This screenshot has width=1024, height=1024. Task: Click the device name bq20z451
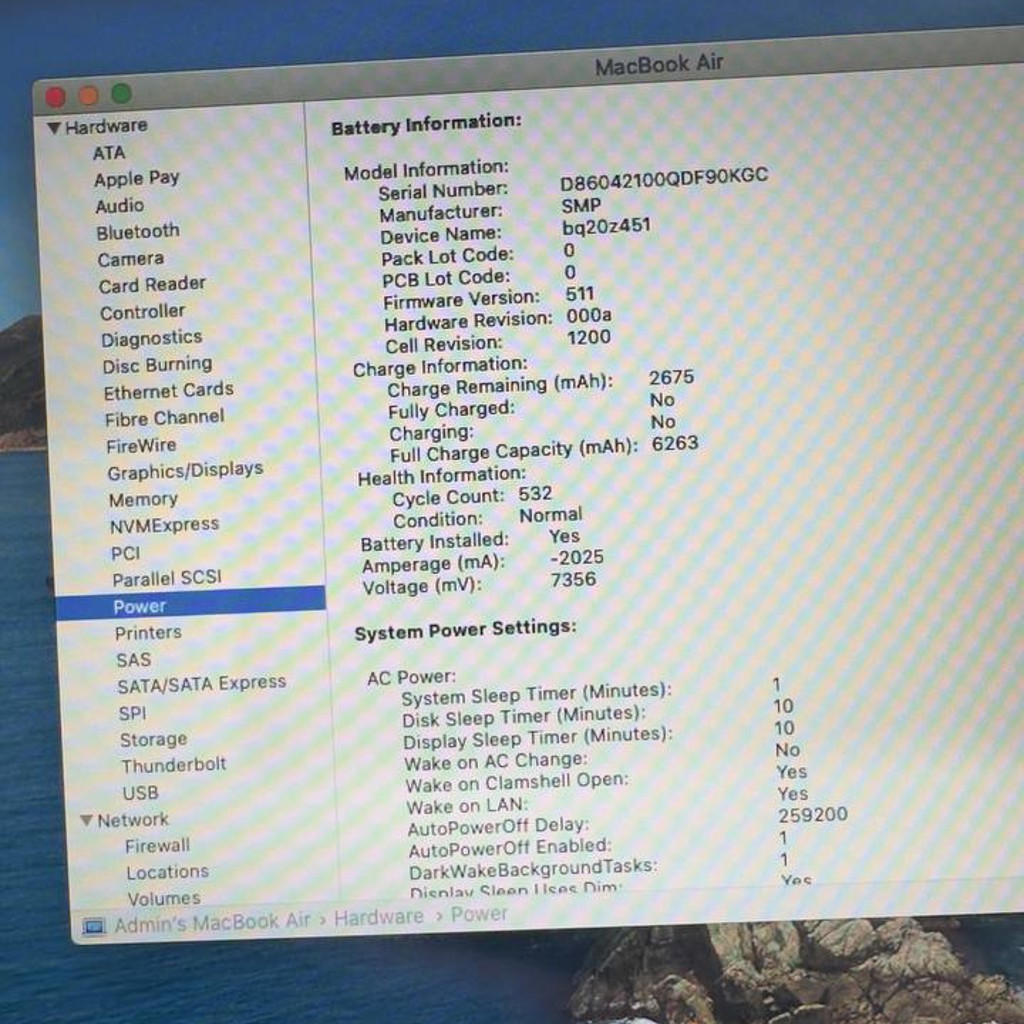pyautogui.click(x=607, y=227)
